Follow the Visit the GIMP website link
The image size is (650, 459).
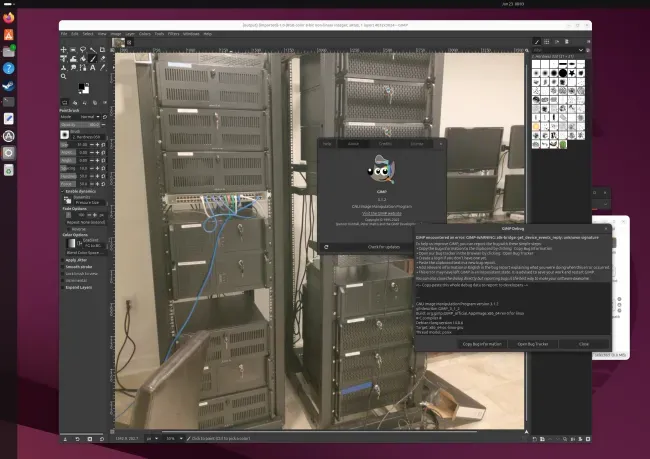(x=382, y=214)
